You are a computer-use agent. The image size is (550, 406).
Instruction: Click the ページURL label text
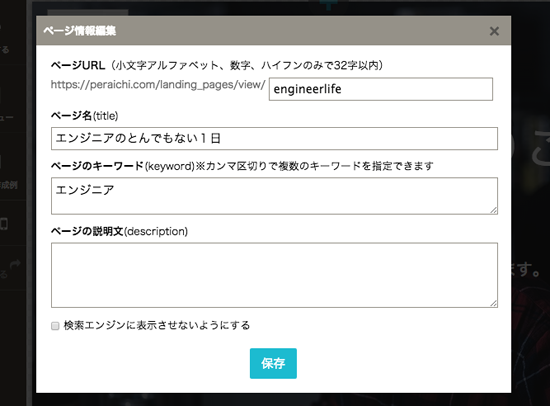pos(78,65)
